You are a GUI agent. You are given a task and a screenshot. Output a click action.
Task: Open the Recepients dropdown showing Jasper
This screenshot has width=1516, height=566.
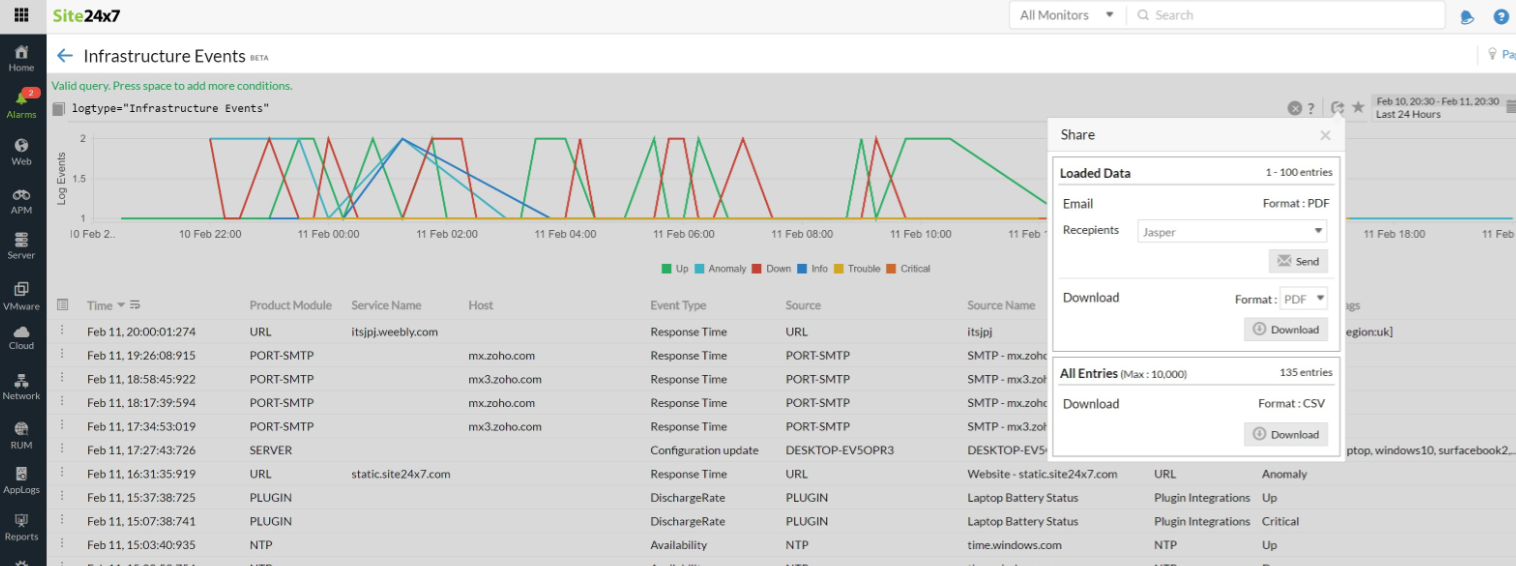pos(1232,231)
